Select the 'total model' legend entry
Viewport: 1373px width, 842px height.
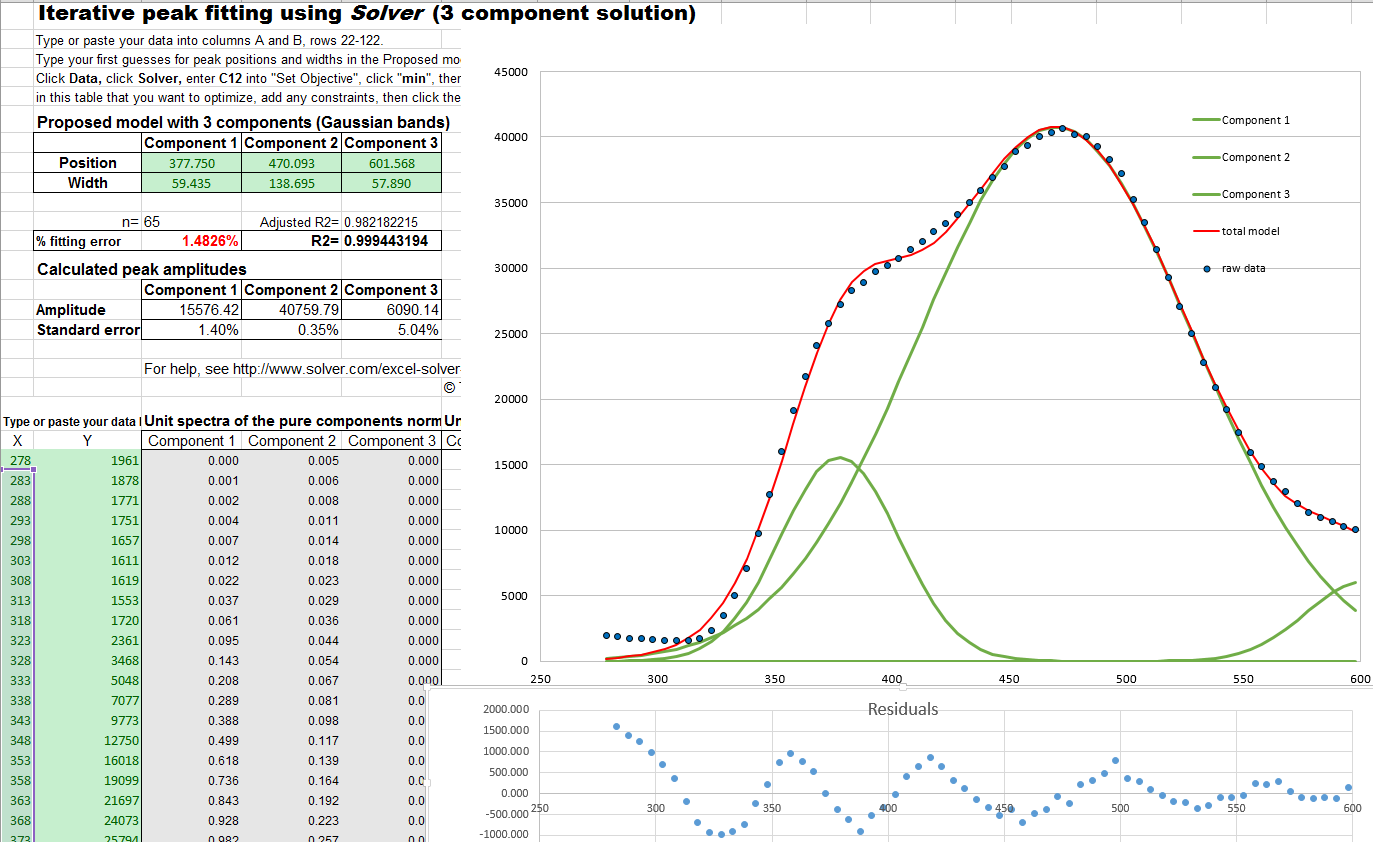coord(1249,231)
